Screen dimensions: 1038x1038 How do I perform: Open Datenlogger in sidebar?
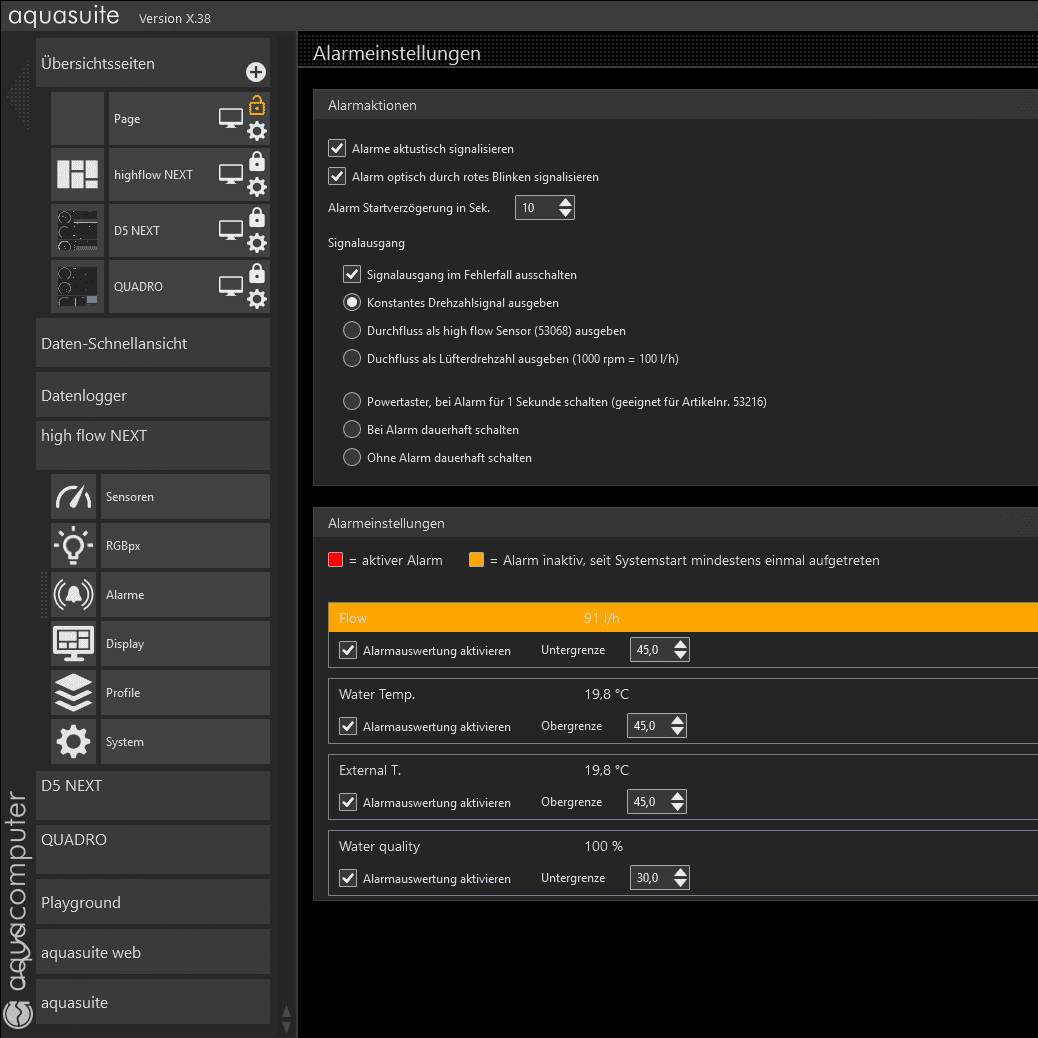[153, 395]
